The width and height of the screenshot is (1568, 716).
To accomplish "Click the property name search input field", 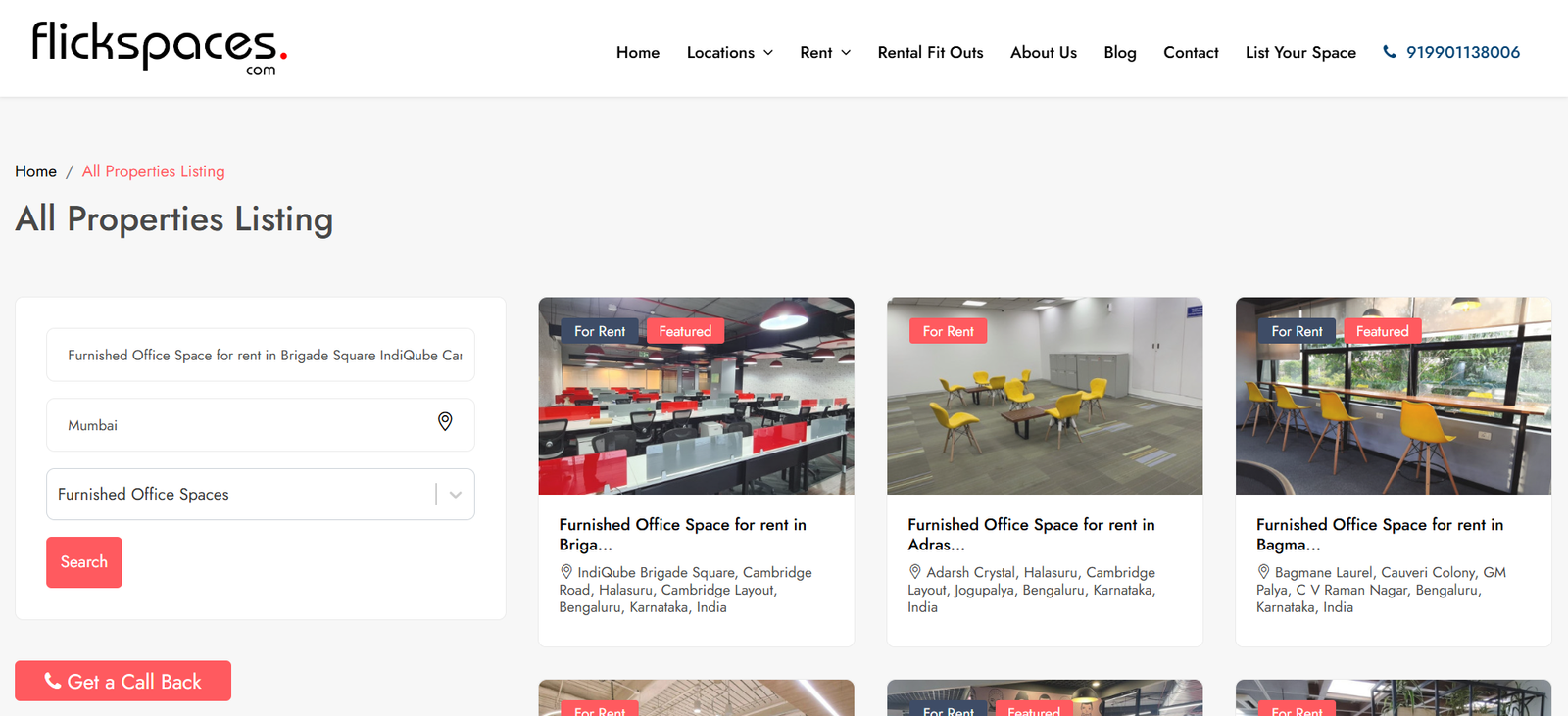I will 261,355.
